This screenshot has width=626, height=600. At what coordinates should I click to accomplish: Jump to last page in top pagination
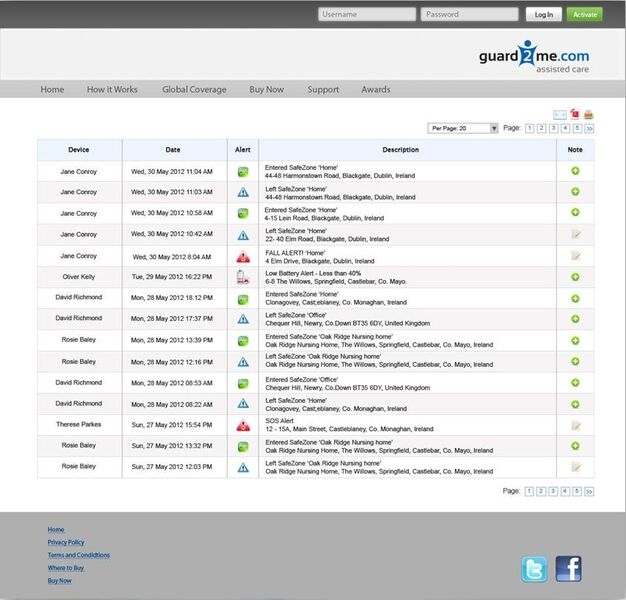coord(589,128)
